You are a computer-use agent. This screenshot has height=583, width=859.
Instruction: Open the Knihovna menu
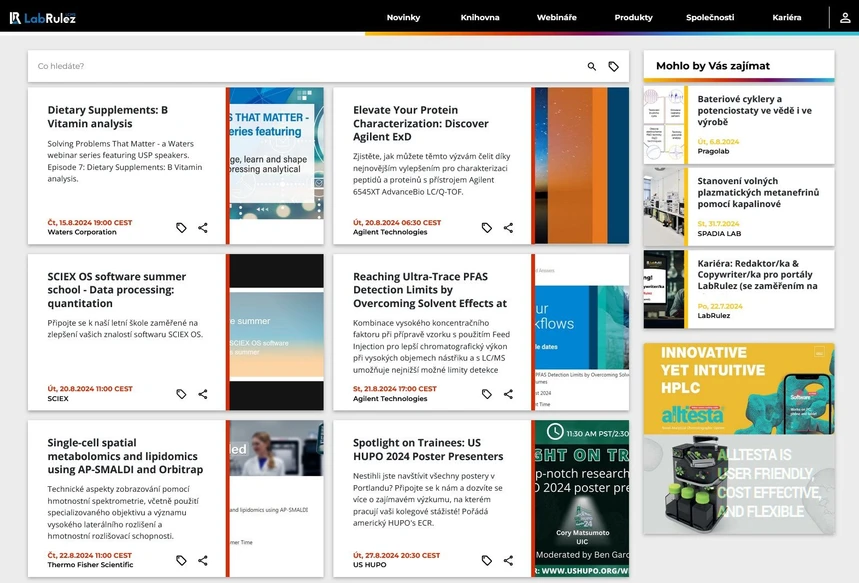pos(480,18)
